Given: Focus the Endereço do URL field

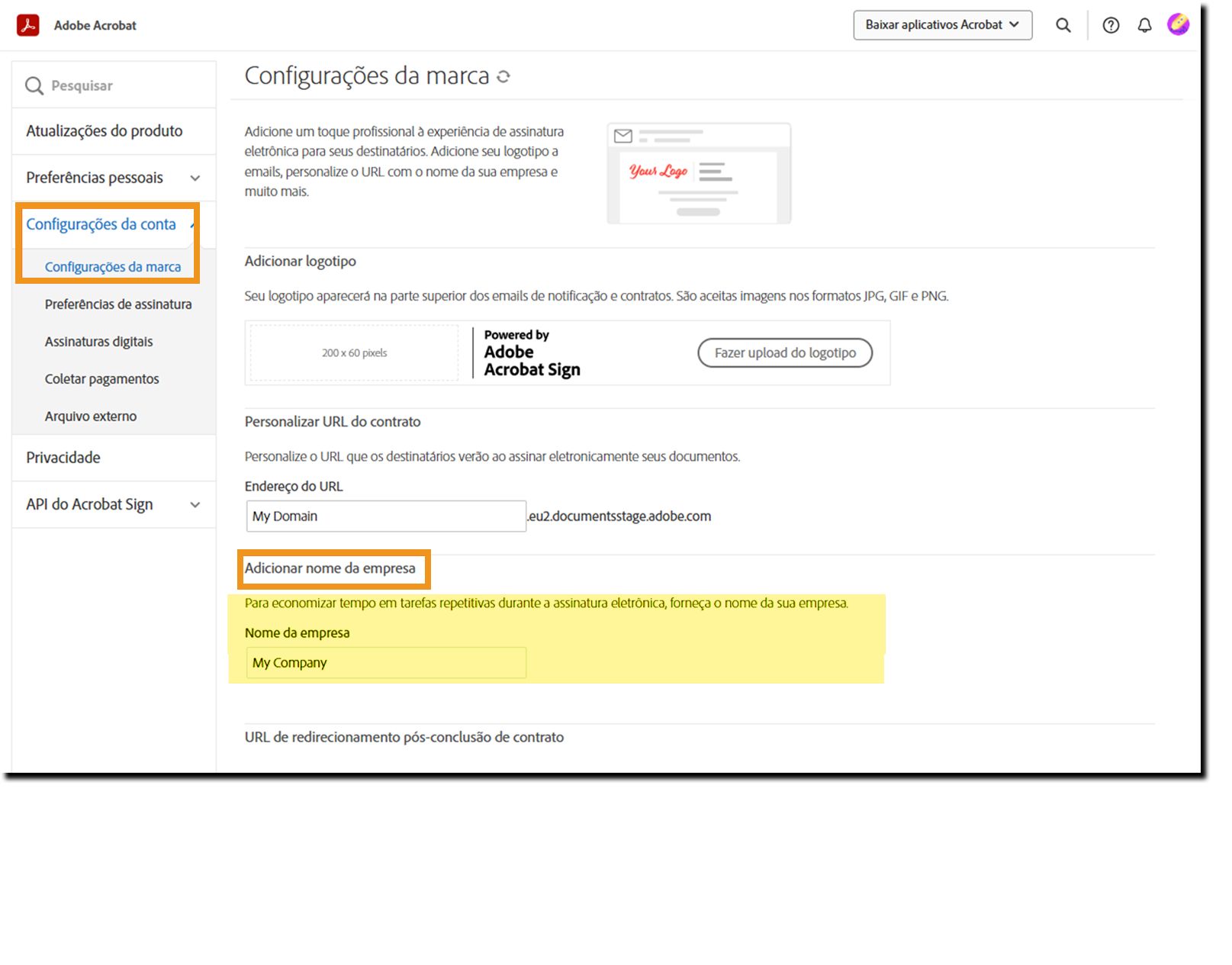Looking at the screenshot, I should tap(386, 516).
